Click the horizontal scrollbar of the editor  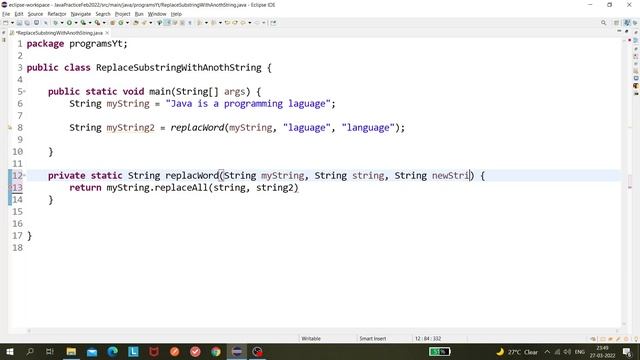pos(324,331)
